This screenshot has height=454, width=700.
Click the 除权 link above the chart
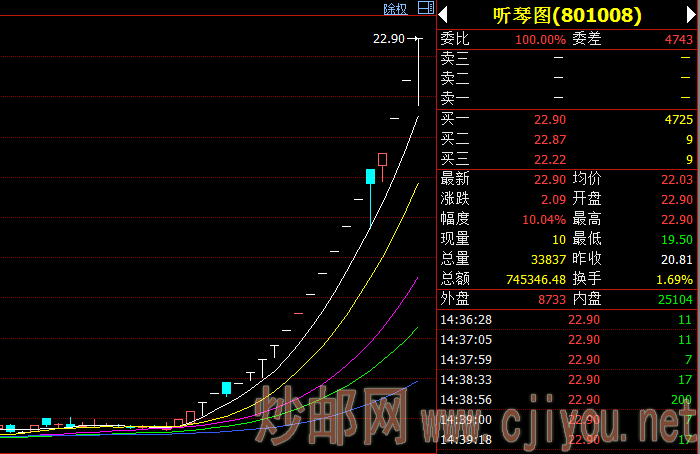pyautogui.click(x=395, y=9)
